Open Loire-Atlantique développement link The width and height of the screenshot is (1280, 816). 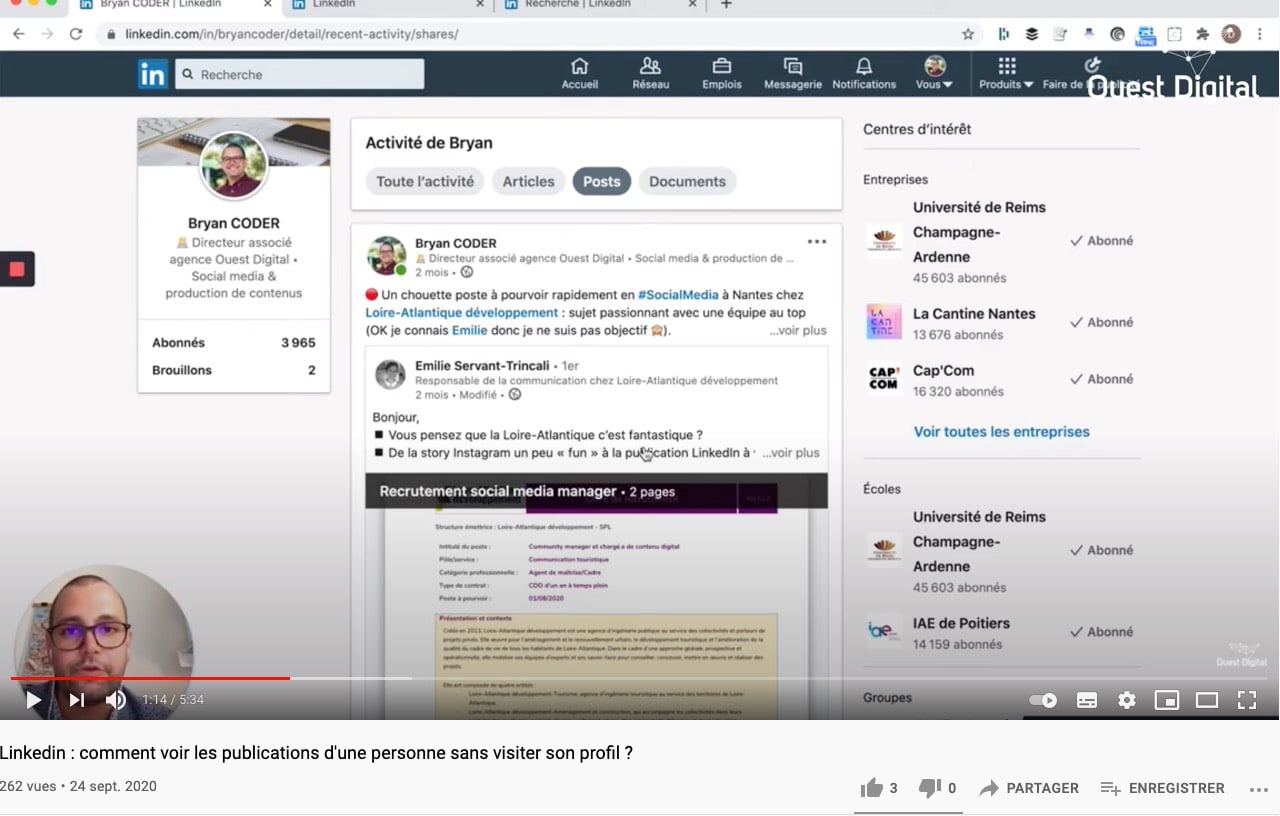(x=461, y=312)
